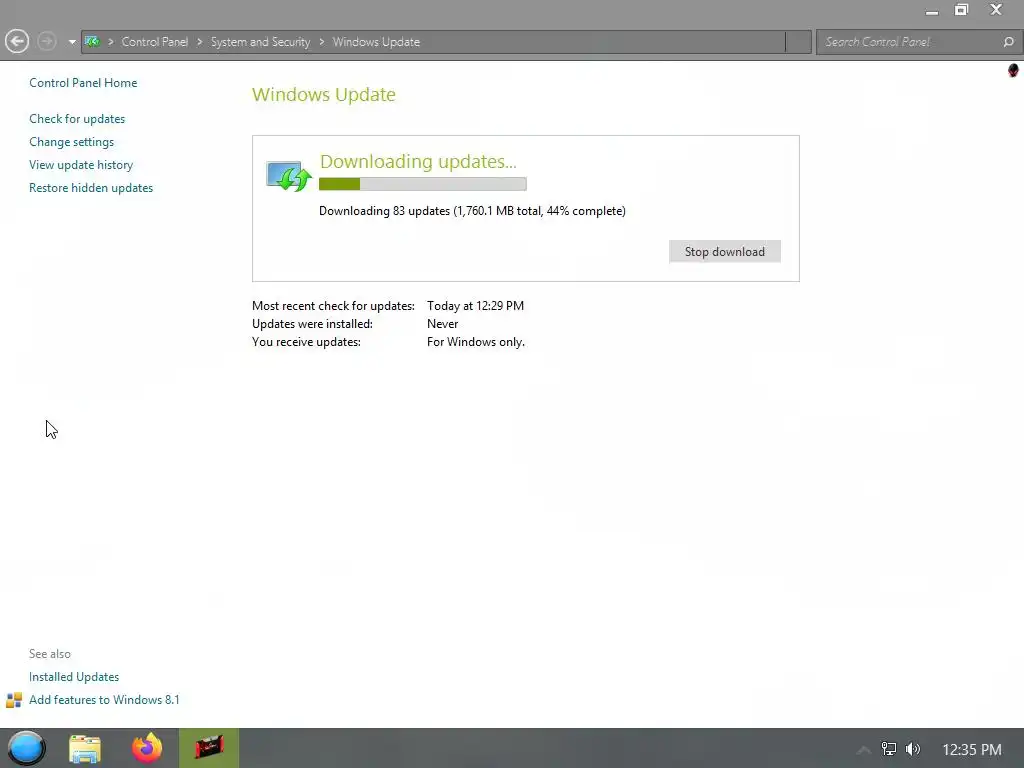This screenshot has width=1024, height=768.
Task: Click the 'Downloading updates...' heading
Action: click(x=418, y=161)
